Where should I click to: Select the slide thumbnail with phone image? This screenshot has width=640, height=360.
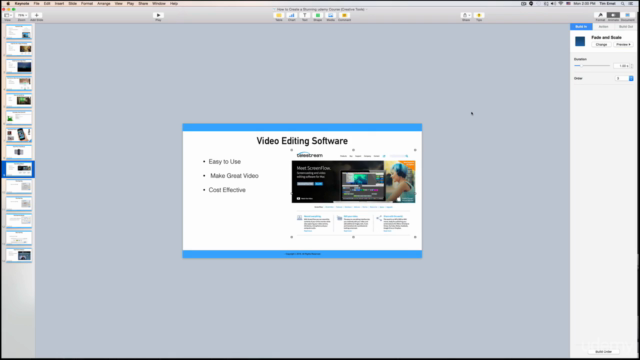pyautogui.click(x=19, y=135)
